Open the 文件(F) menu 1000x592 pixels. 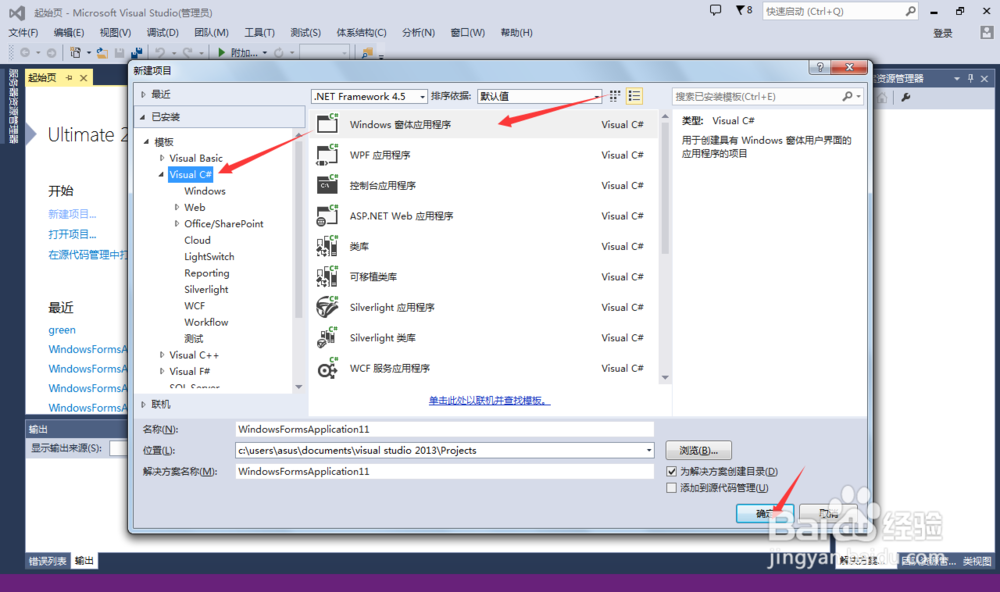(x=23, y=33)
